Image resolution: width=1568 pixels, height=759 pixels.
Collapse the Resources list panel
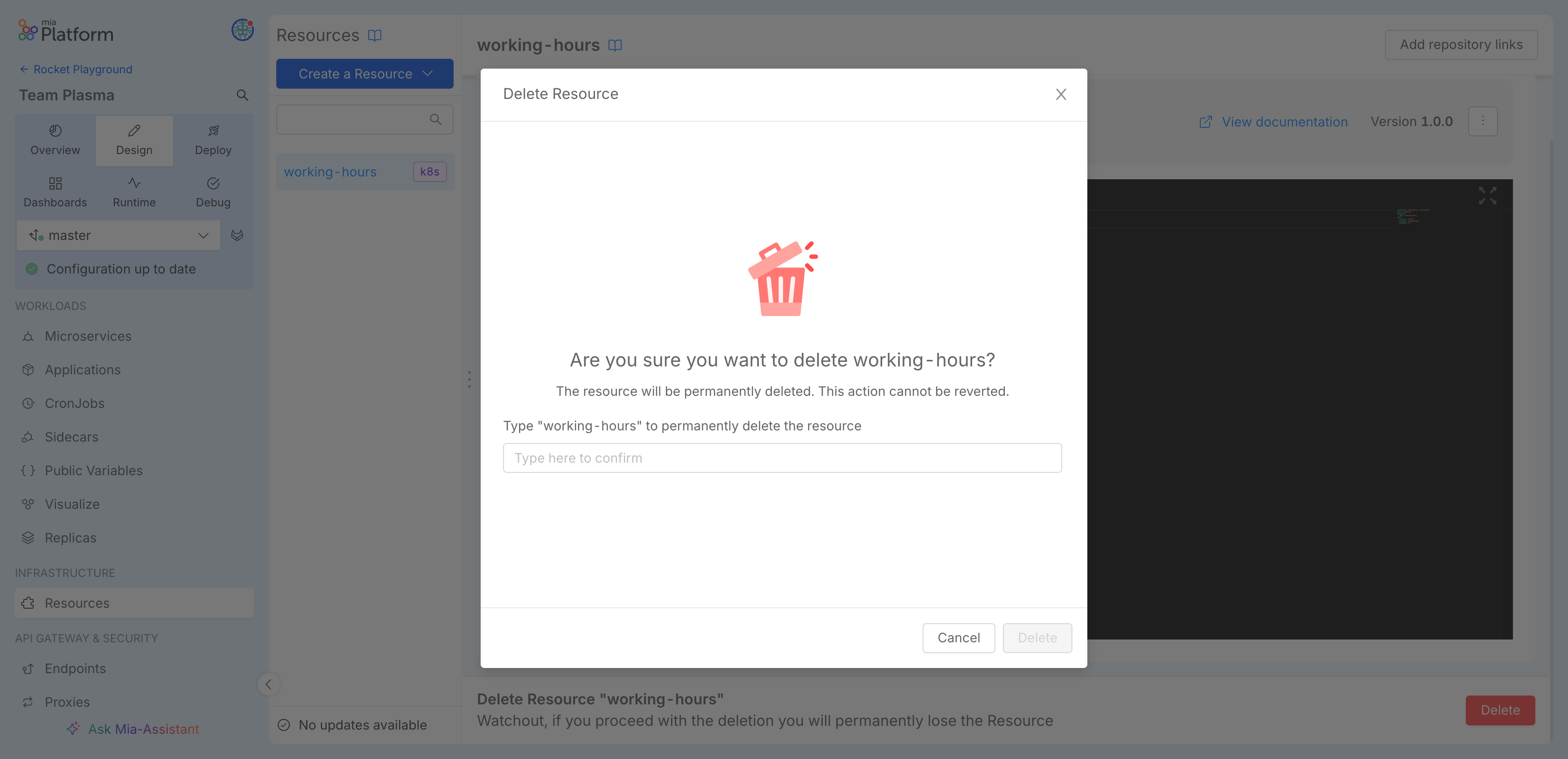click(268, 684)
